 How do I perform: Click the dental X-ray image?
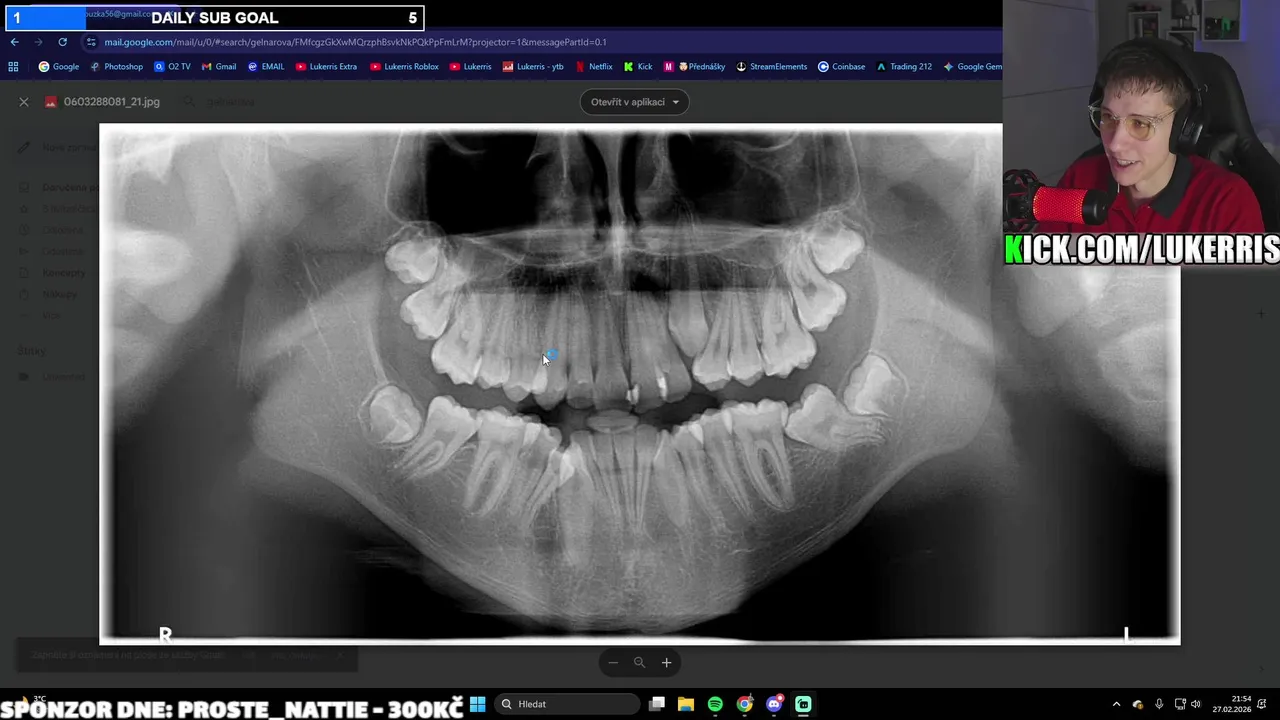pos(640,384)
